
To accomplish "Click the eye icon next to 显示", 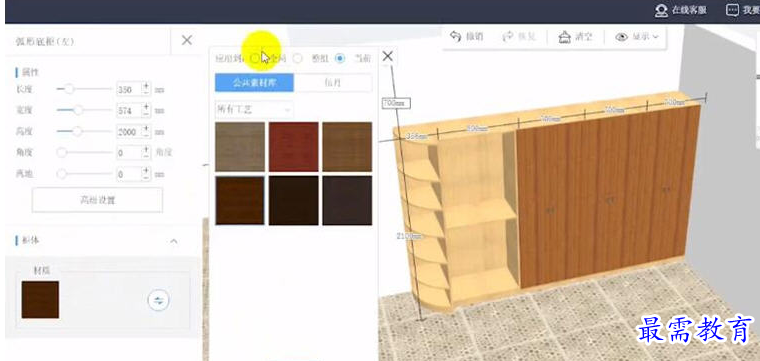I will tap(621, 37).
